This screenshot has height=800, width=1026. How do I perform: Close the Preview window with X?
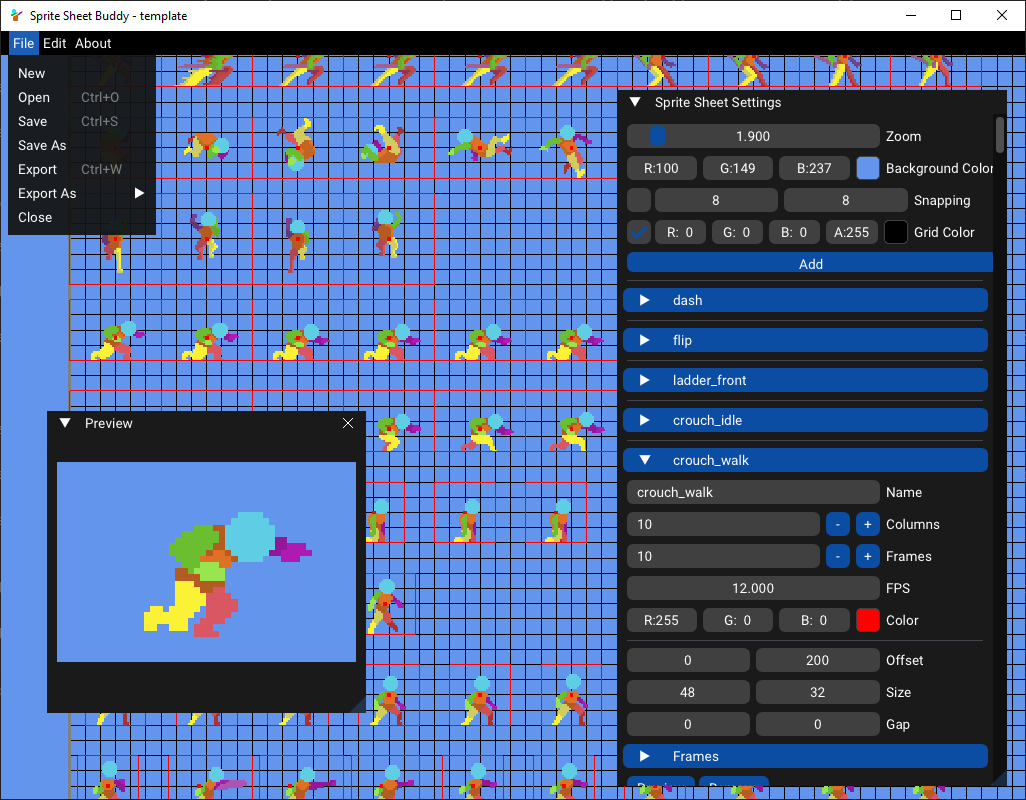pos(348,423)
